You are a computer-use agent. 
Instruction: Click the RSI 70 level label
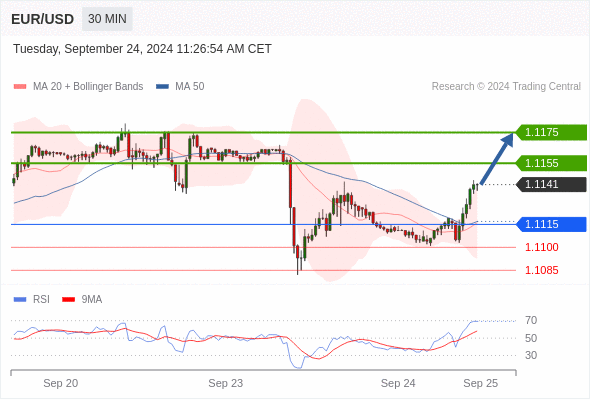[531, 321]
